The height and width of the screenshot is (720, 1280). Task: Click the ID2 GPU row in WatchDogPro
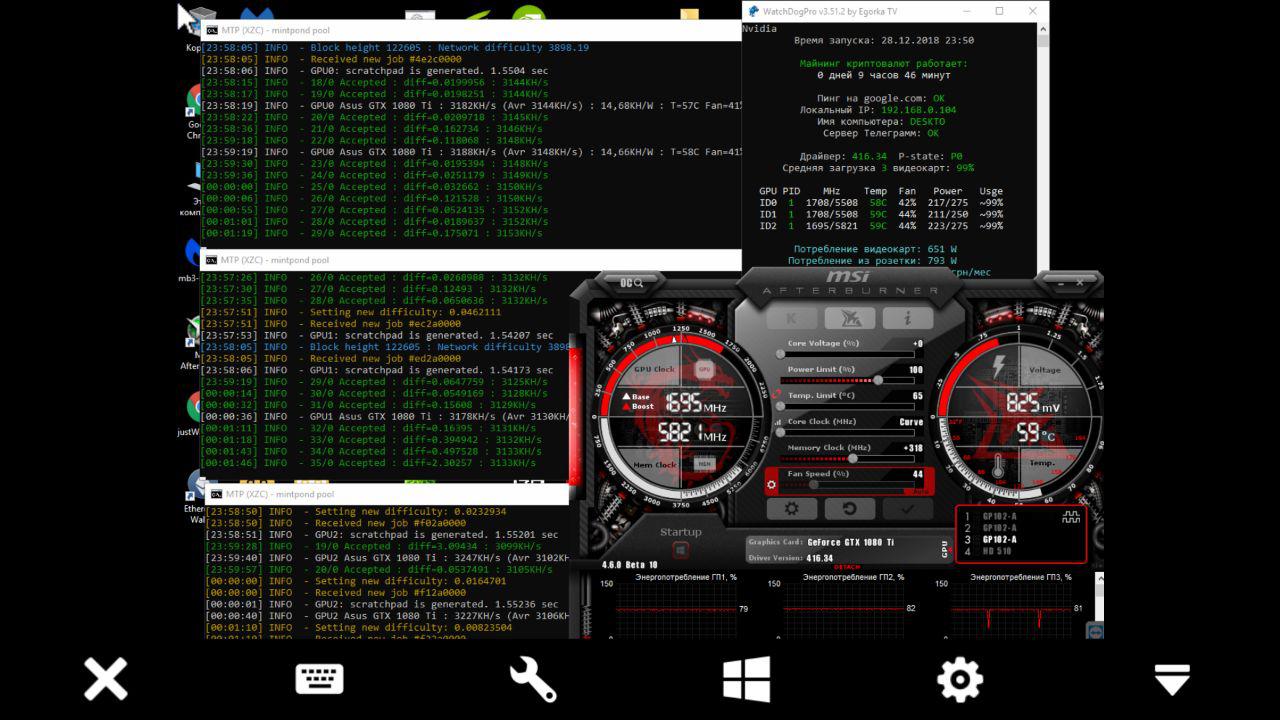coord(881,226)
